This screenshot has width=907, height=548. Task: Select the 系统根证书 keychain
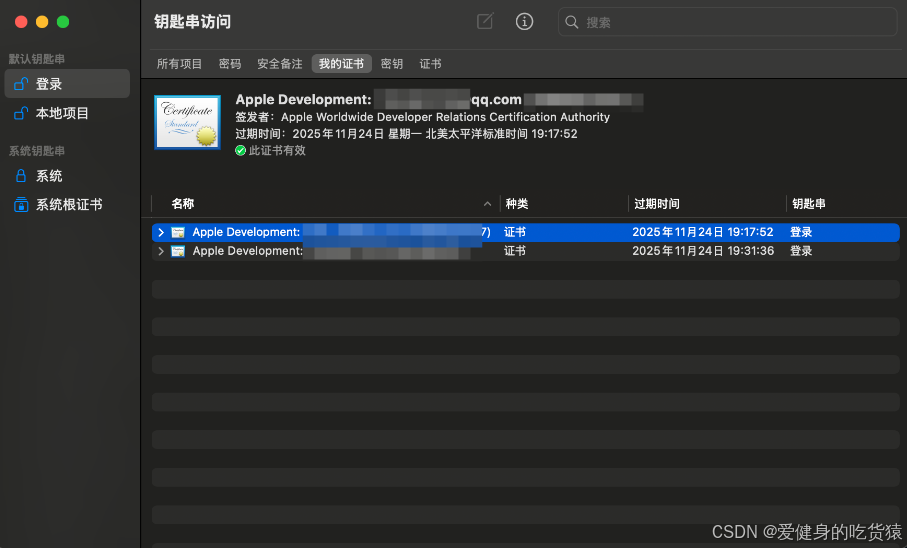point(67,204)
